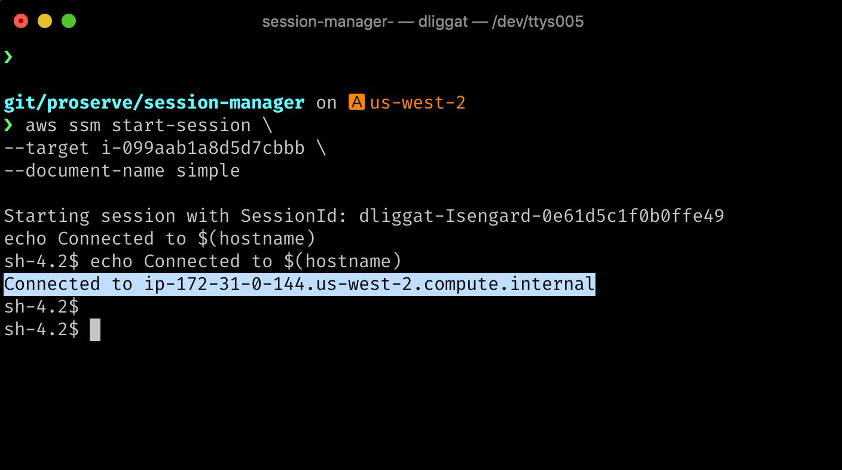The image size is (842, 470).
Task: Click the session-manager window title text
Action: (328, 21)
